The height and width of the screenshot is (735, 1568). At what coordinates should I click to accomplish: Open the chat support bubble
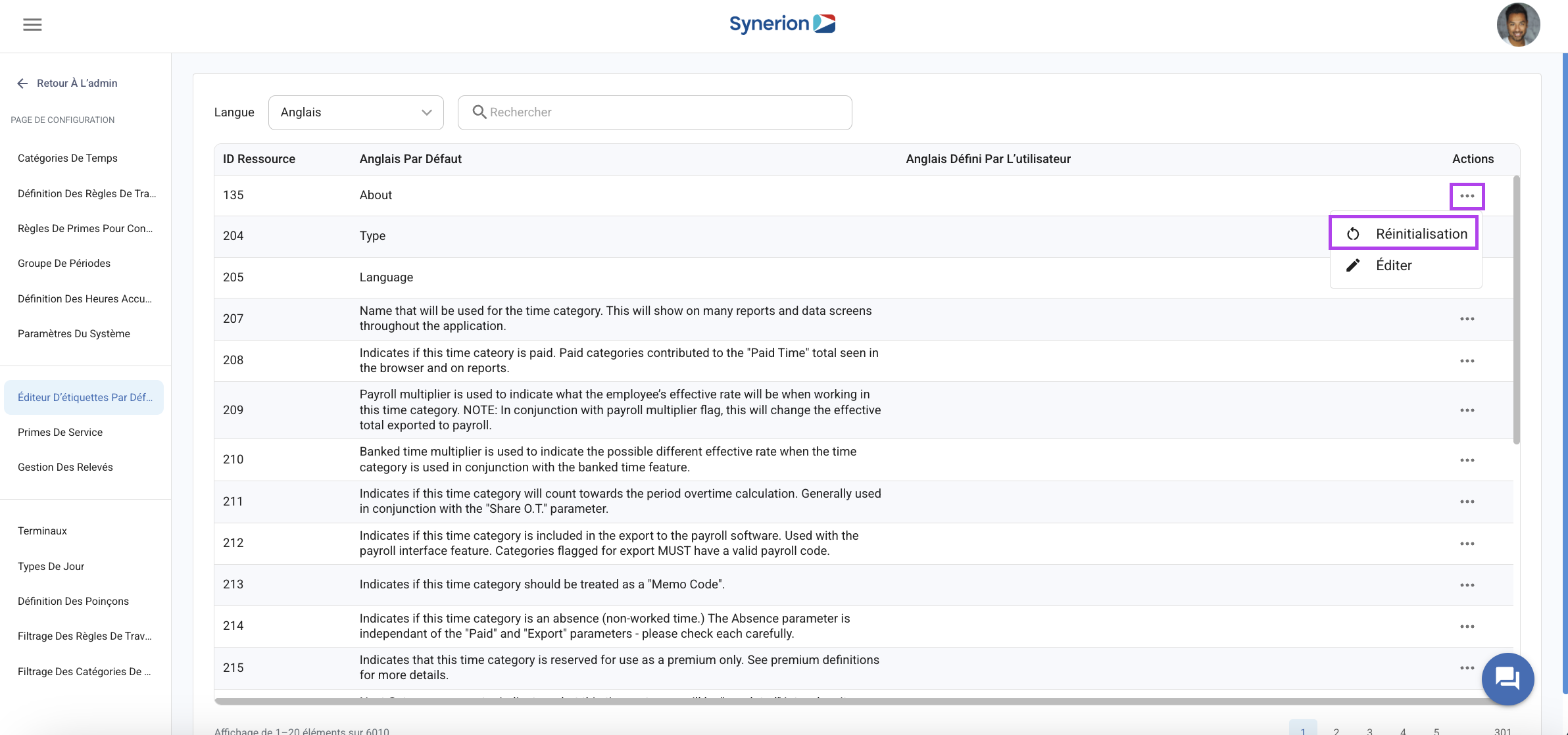[x=1507, y=679]
